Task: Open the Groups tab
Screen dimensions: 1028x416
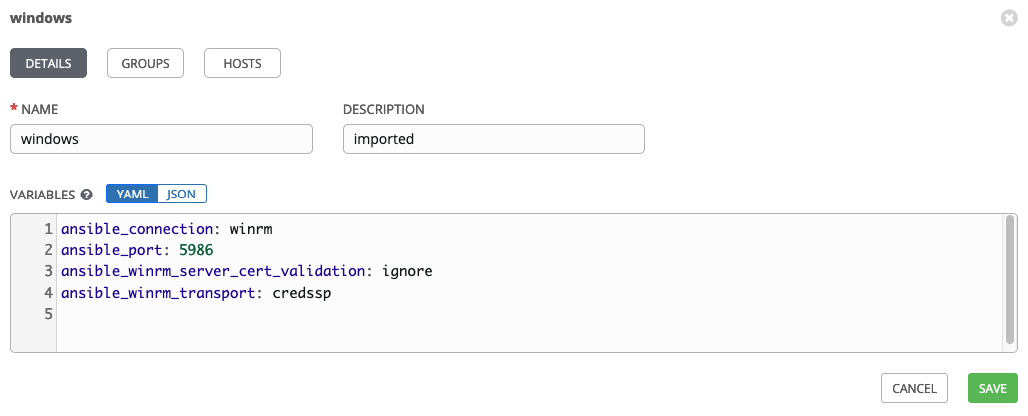Action: click(x=145, y=63)
